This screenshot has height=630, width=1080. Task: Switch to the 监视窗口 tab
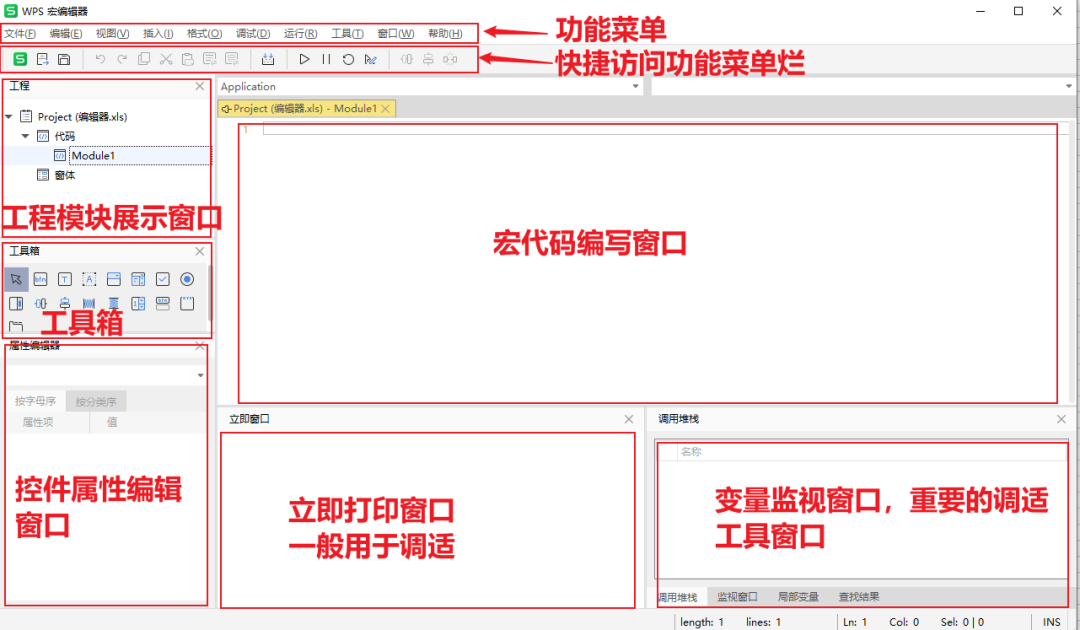click(x=737, y=596)
